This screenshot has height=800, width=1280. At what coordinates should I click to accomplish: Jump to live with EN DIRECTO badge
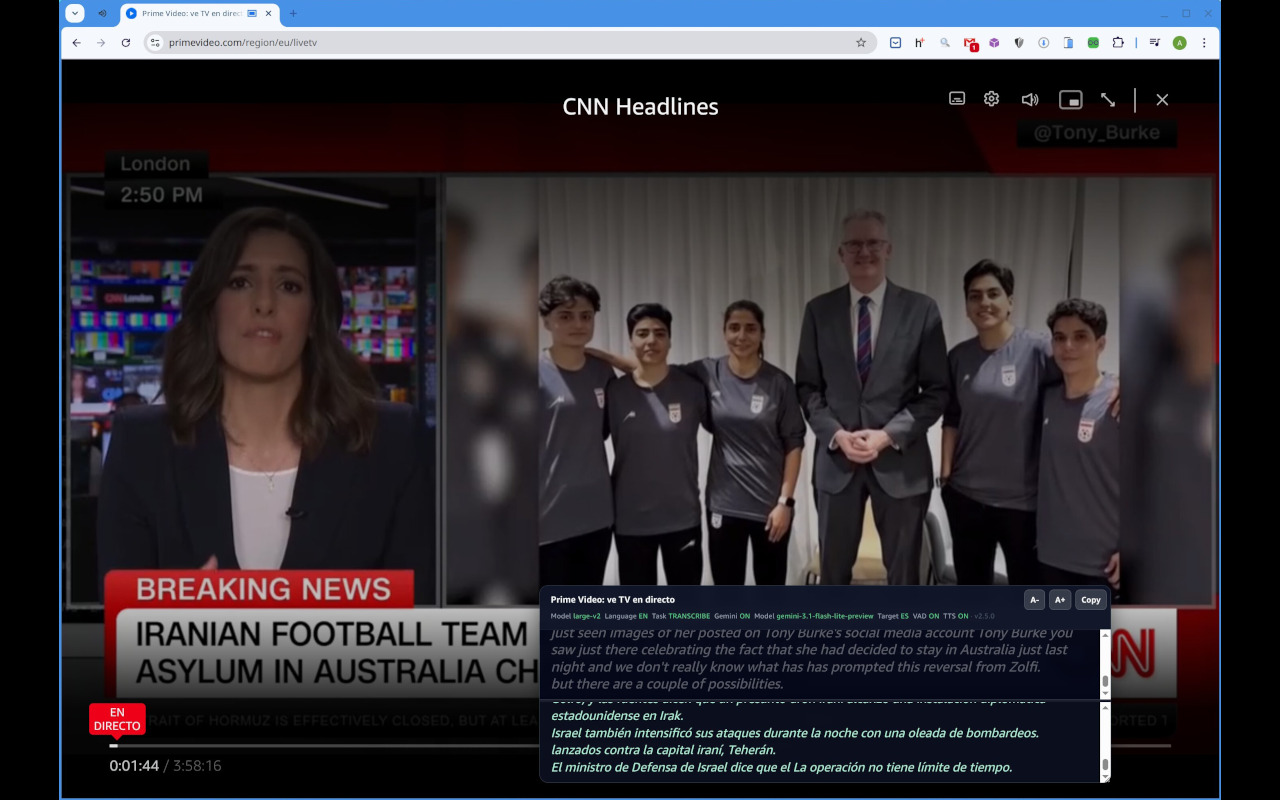click(x=117, y=719)
